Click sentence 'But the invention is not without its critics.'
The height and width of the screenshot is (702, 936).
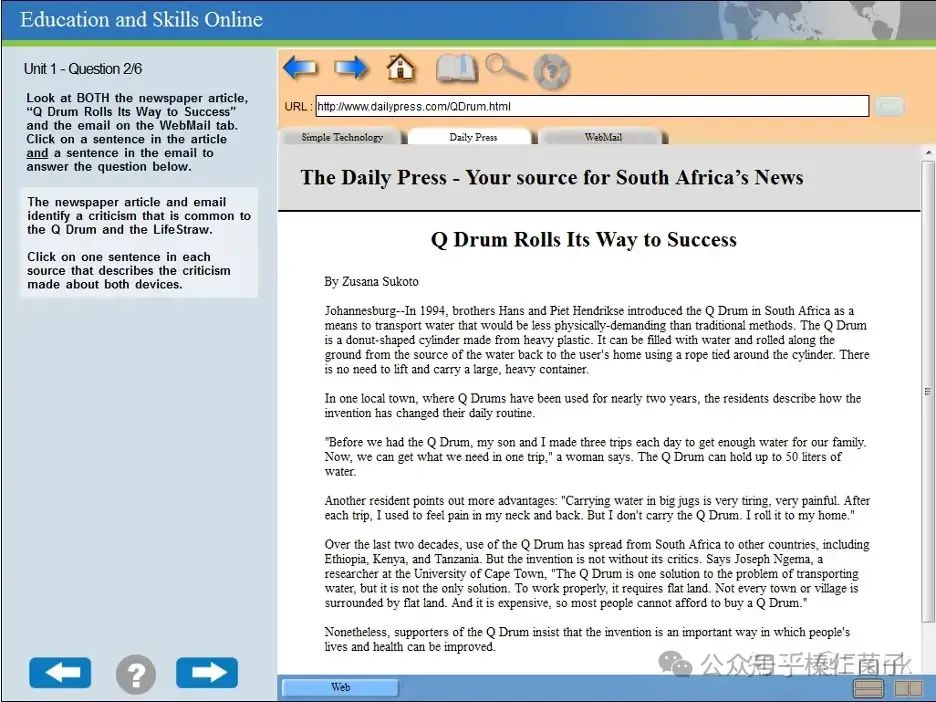coord(593,559)
